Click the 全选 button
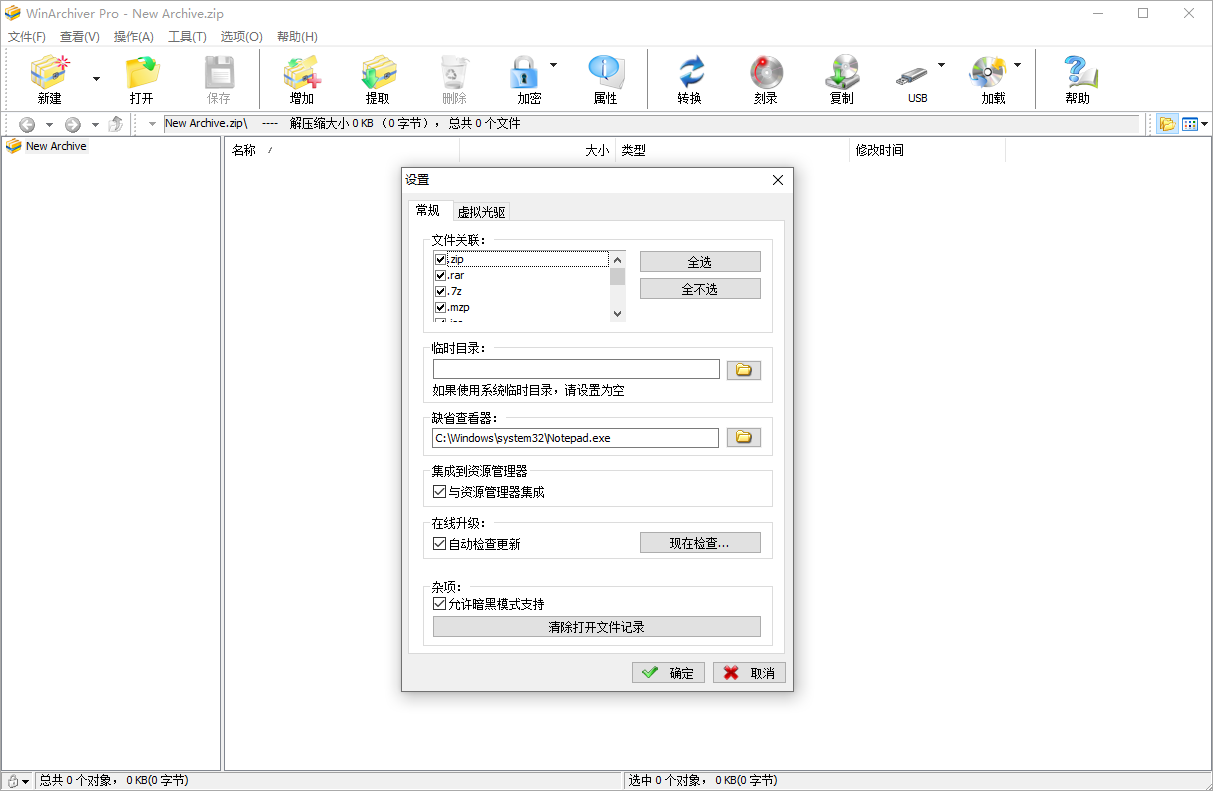The width and height of the screenshot is (1213, 791). [x=699, y=260]
